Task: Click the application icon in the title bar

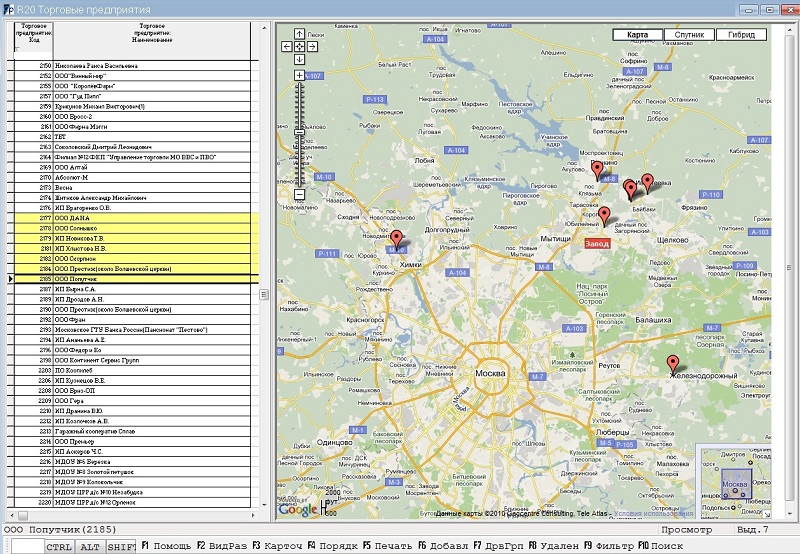Action: tap(8, 10)
